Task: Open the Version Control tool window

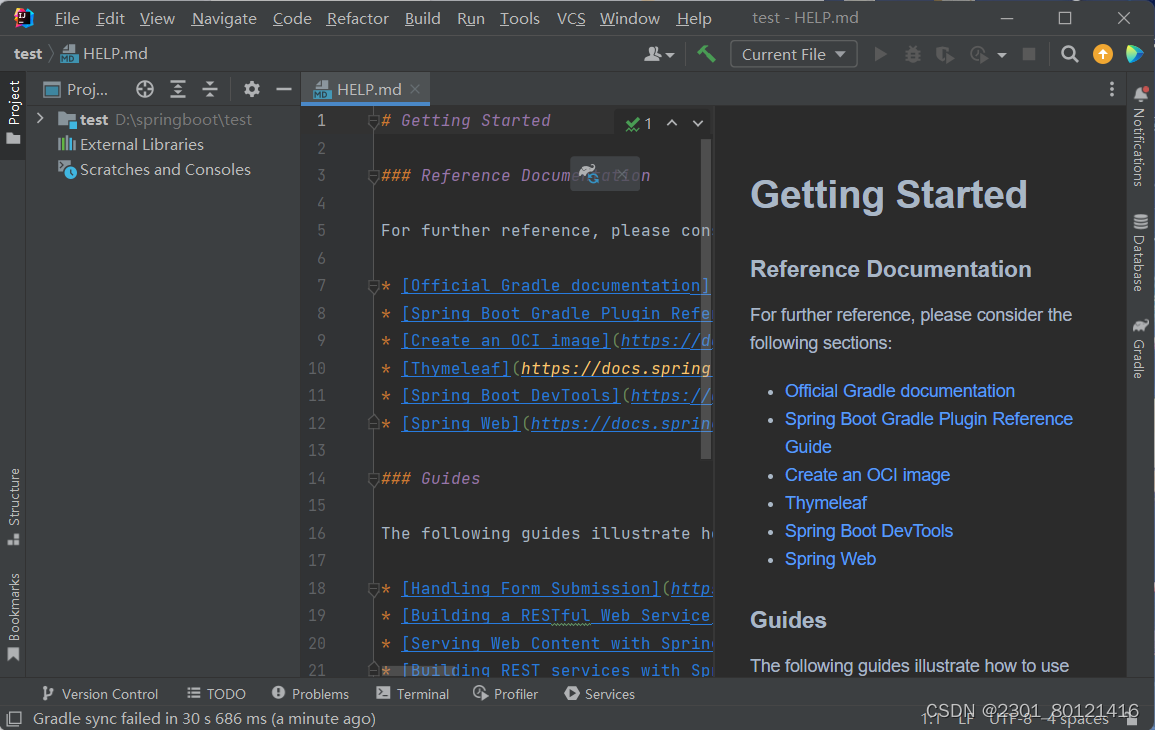Action: (x=100, y=693)
